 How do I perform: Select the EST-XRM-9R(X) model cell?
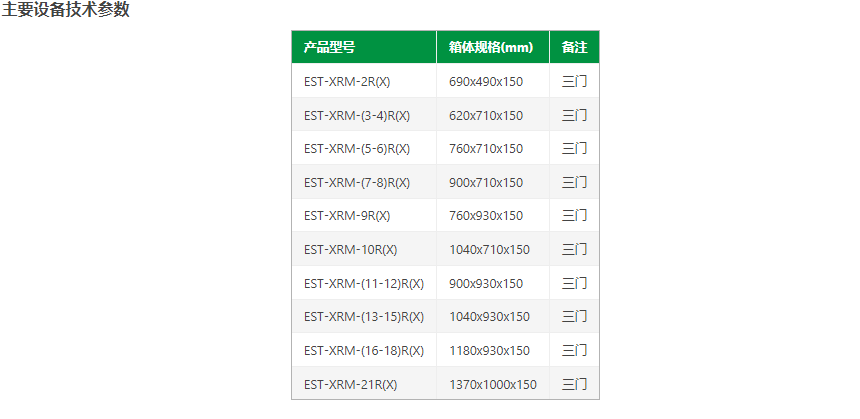coord(347,216)
